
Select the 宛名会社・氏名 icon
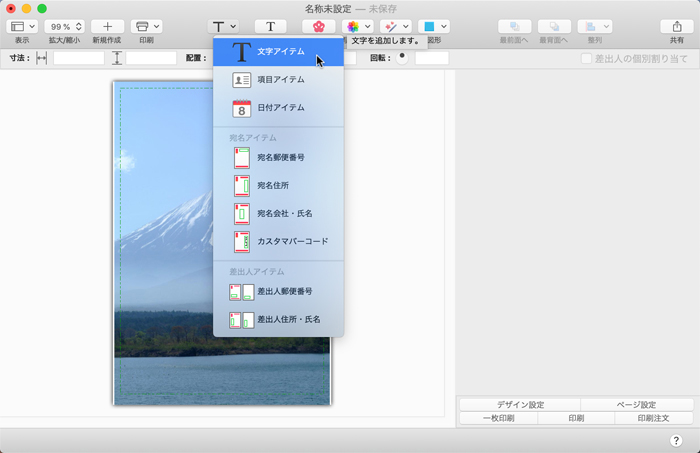tap(241, 213)
